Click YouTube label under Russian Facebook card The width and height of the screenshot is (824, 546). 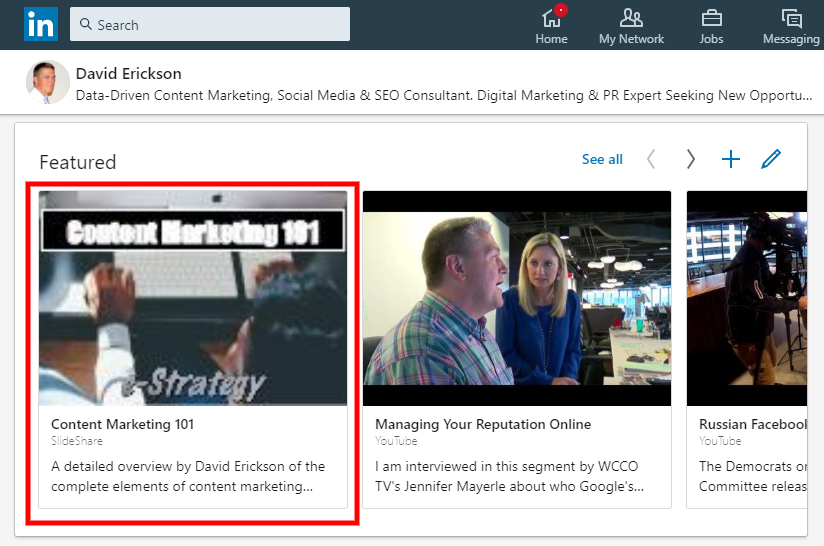[x=720, y=441]
